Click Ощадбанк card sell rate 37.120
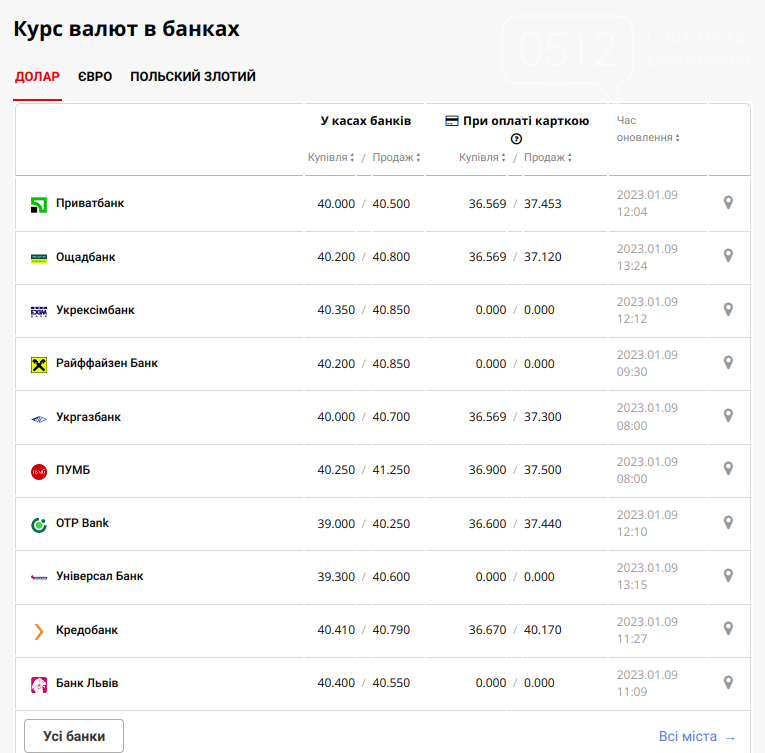Image resolution: width=765 pixels, height=753 pixels. pos(543,257)
